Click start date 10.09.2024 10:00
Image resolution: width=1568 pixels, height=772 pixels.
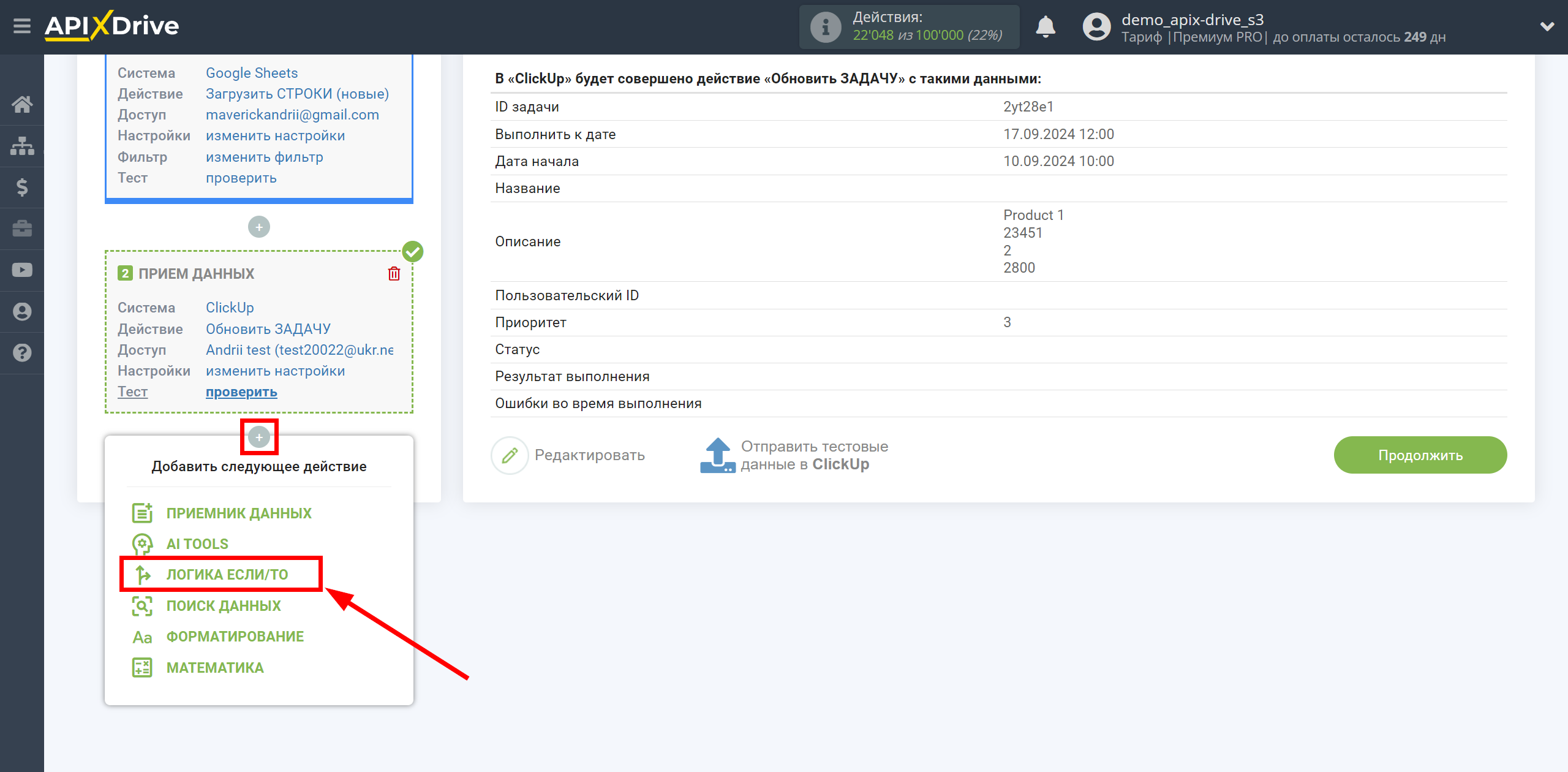pos(1058,161)
